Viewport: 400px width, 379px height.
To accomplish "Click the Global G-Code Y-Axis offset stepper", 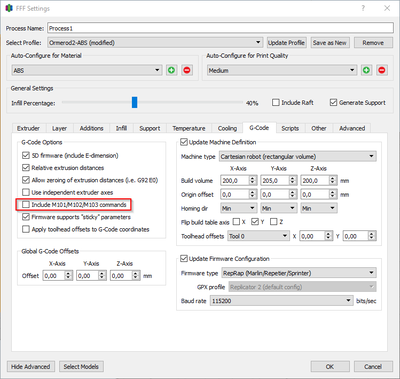I will point(102,276).
